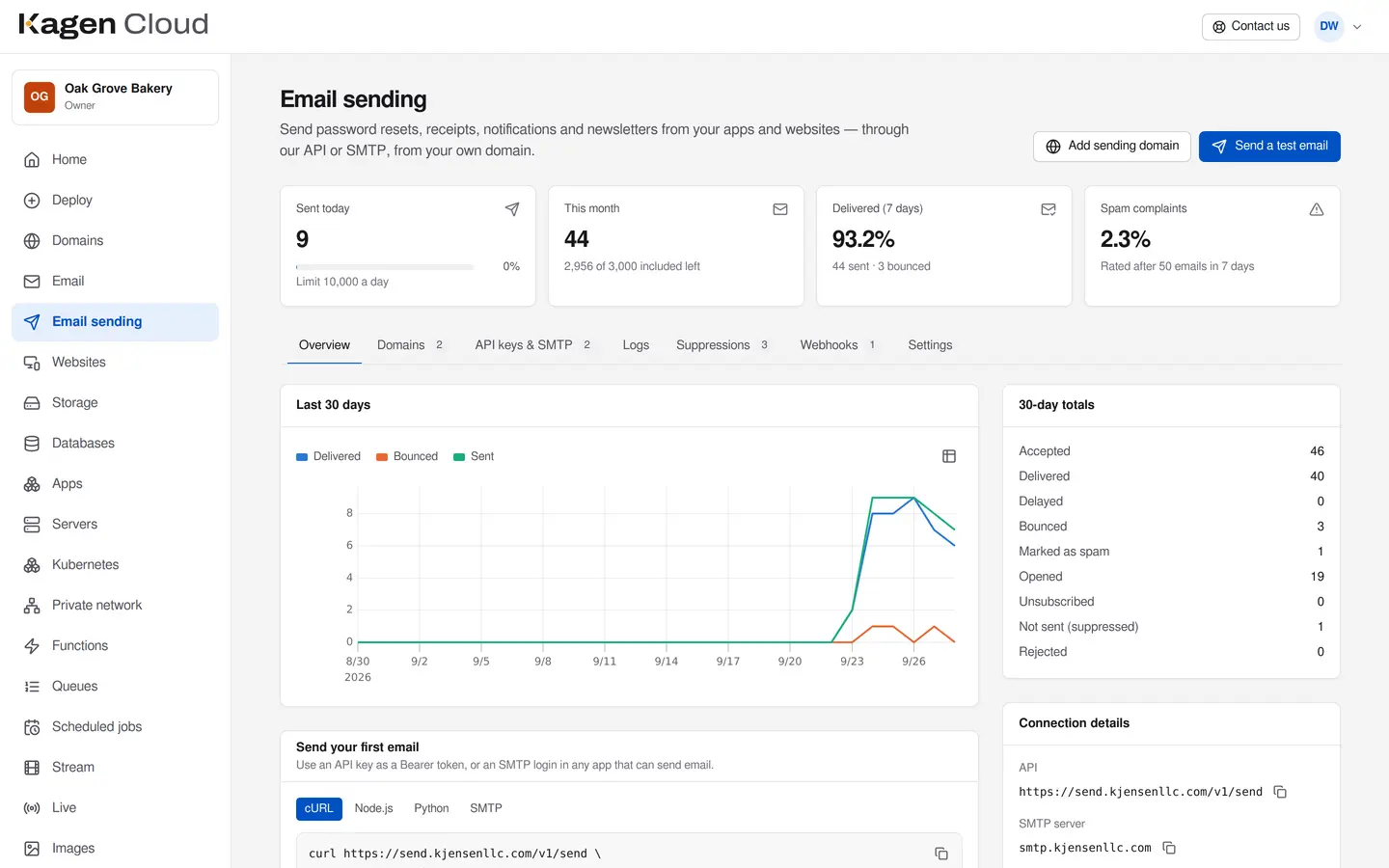Copy the SMTP server address
The image size is (1389, 868).
click(1169, 848)
